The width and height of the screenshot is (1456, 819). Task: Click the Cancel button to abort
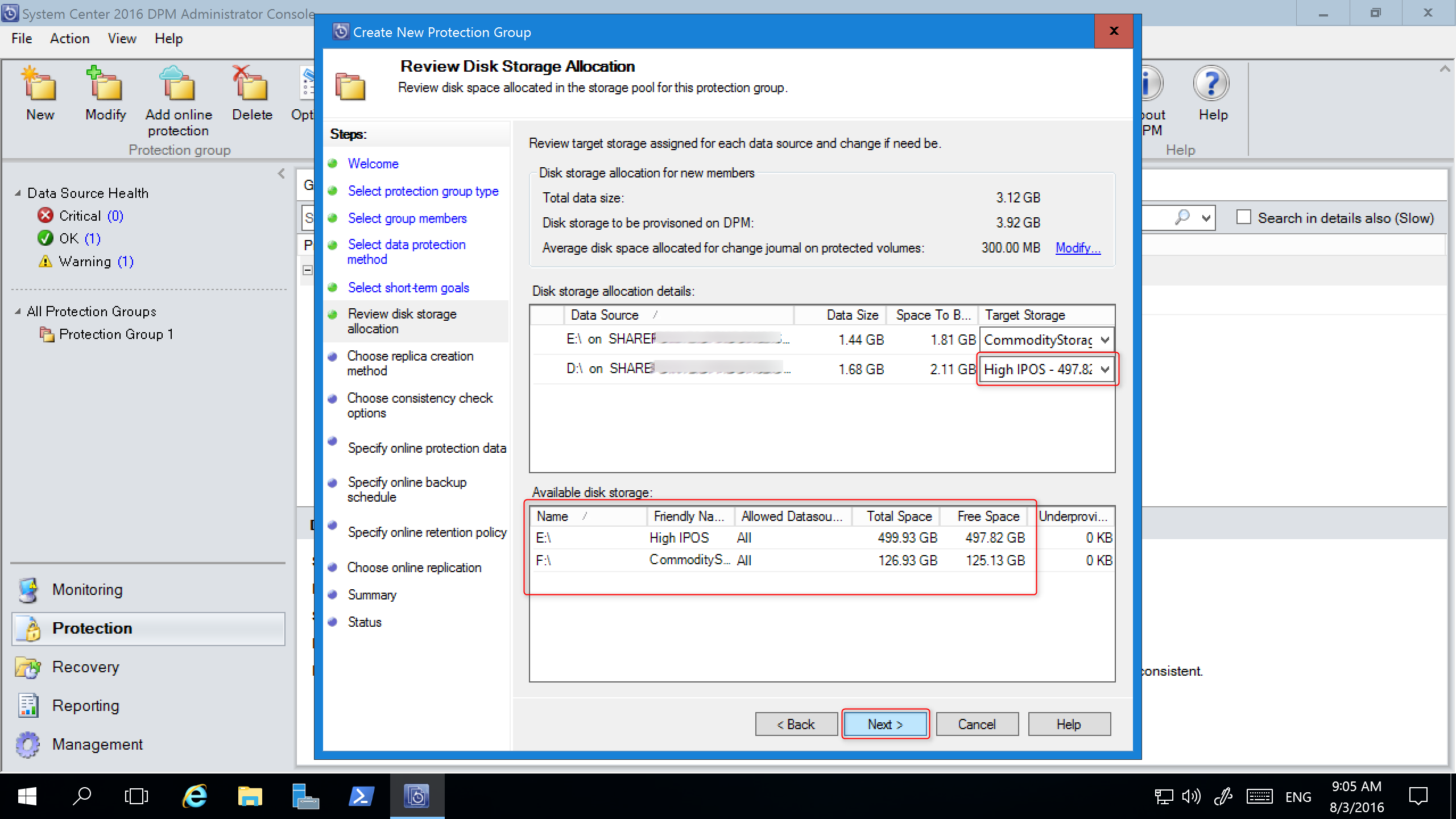click(975, 724)
